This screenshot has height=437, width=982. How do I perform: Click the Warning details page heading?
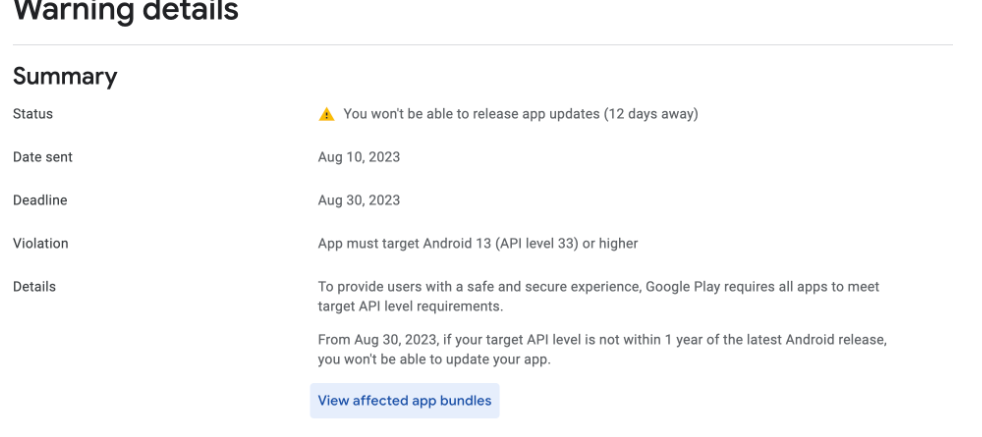pyautogui.click(x=126, y=11)
